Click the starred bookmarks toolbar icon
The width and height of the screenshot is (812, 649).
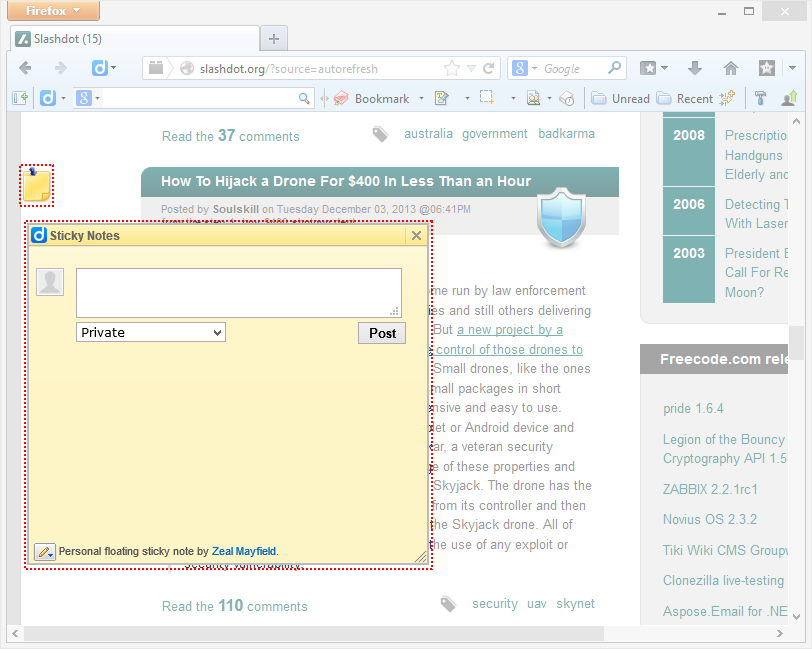(x=766, y=68)
